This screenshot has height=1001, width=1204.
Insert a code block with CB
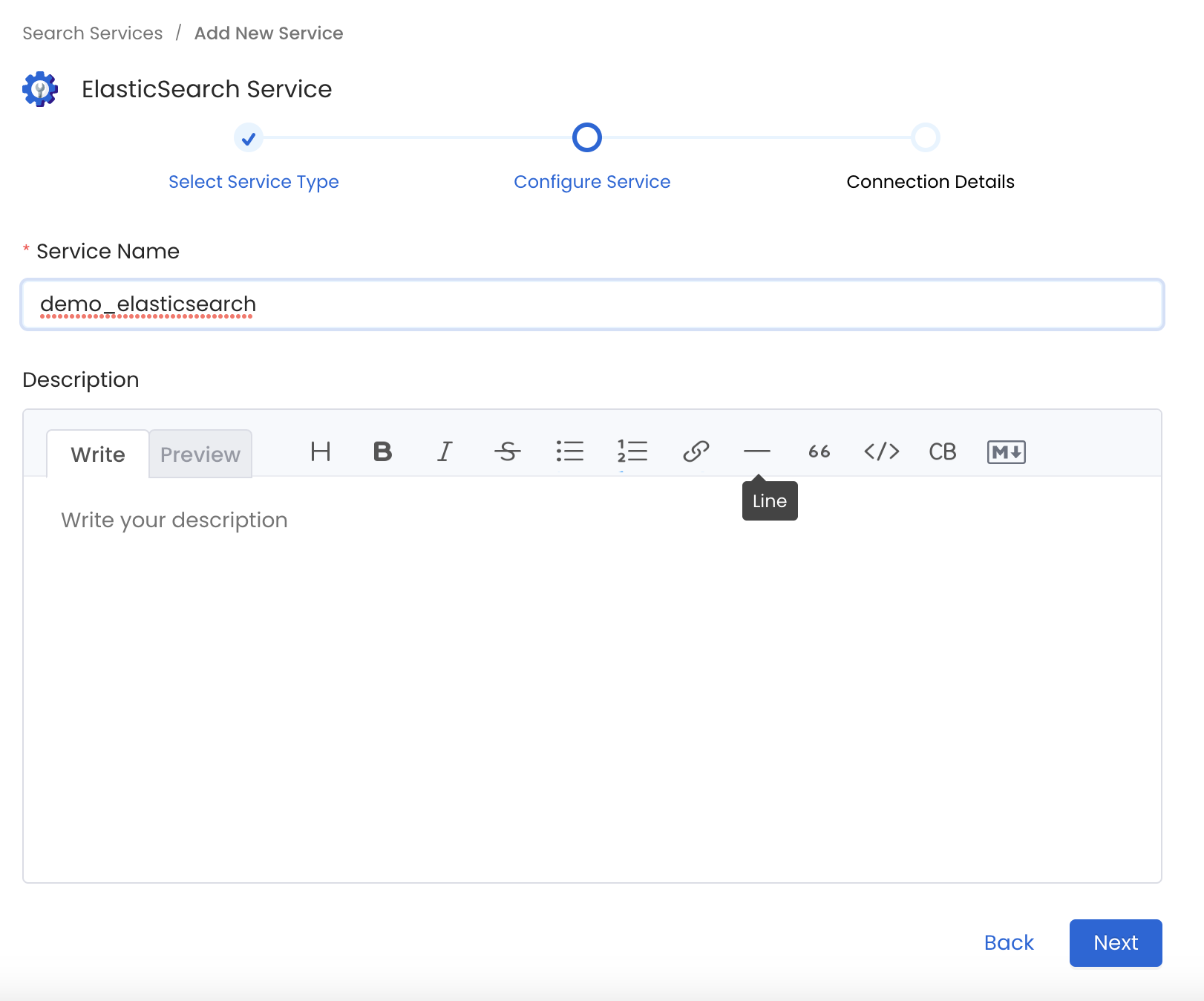pyautogui.click(x=943, y=451)
